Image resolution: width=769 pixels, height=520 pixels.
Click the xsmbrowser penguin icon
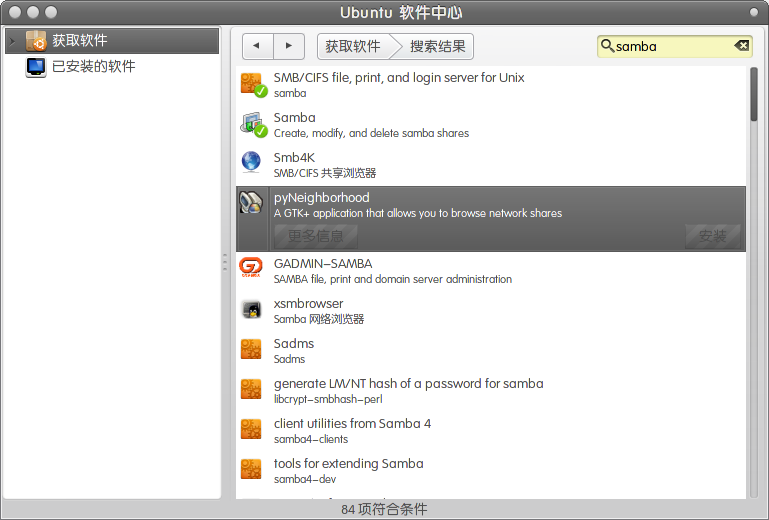[x=252, y=310]
